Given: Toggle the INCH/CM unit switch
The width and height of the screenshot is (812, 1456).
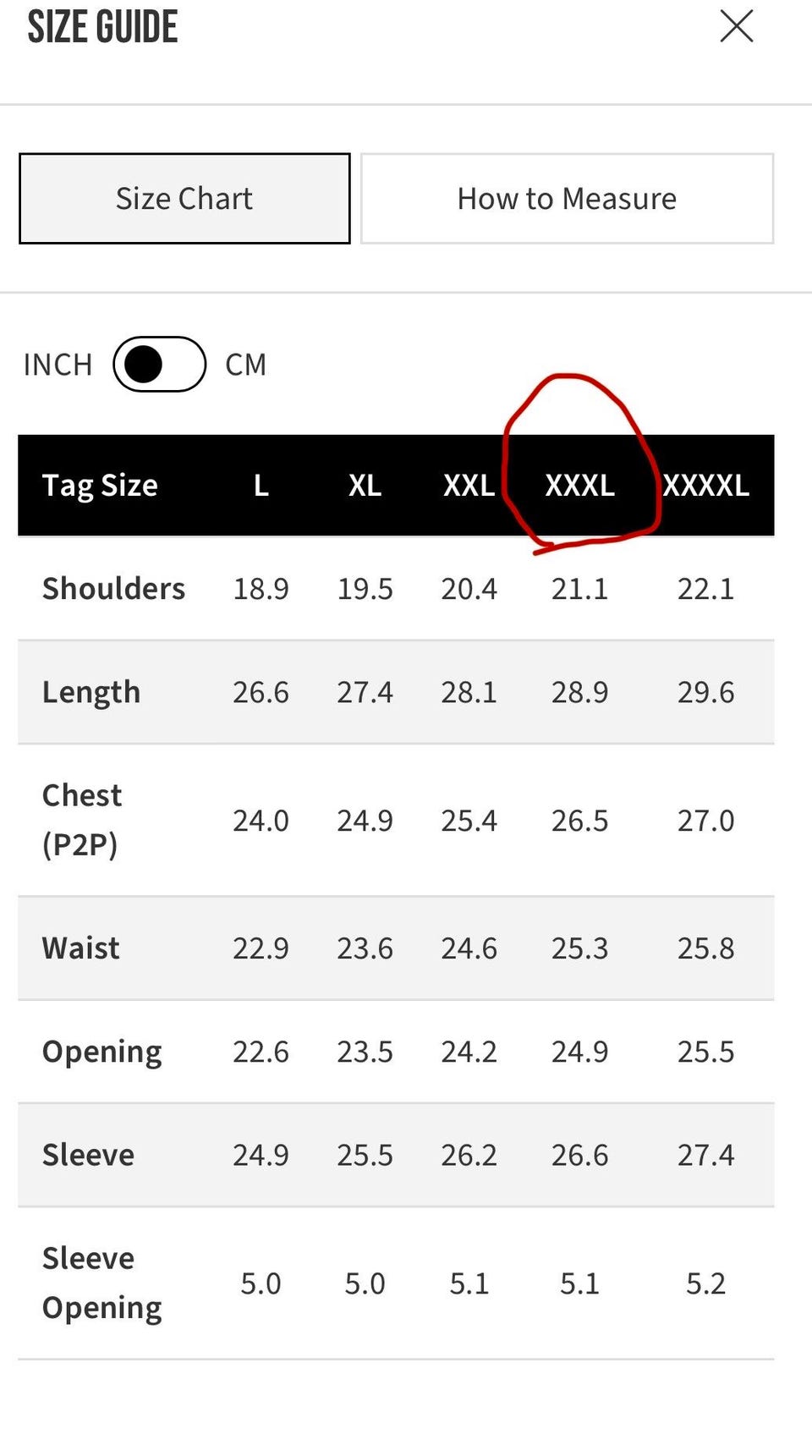Looking at the screenshot, I should click(x=160, y=365).
